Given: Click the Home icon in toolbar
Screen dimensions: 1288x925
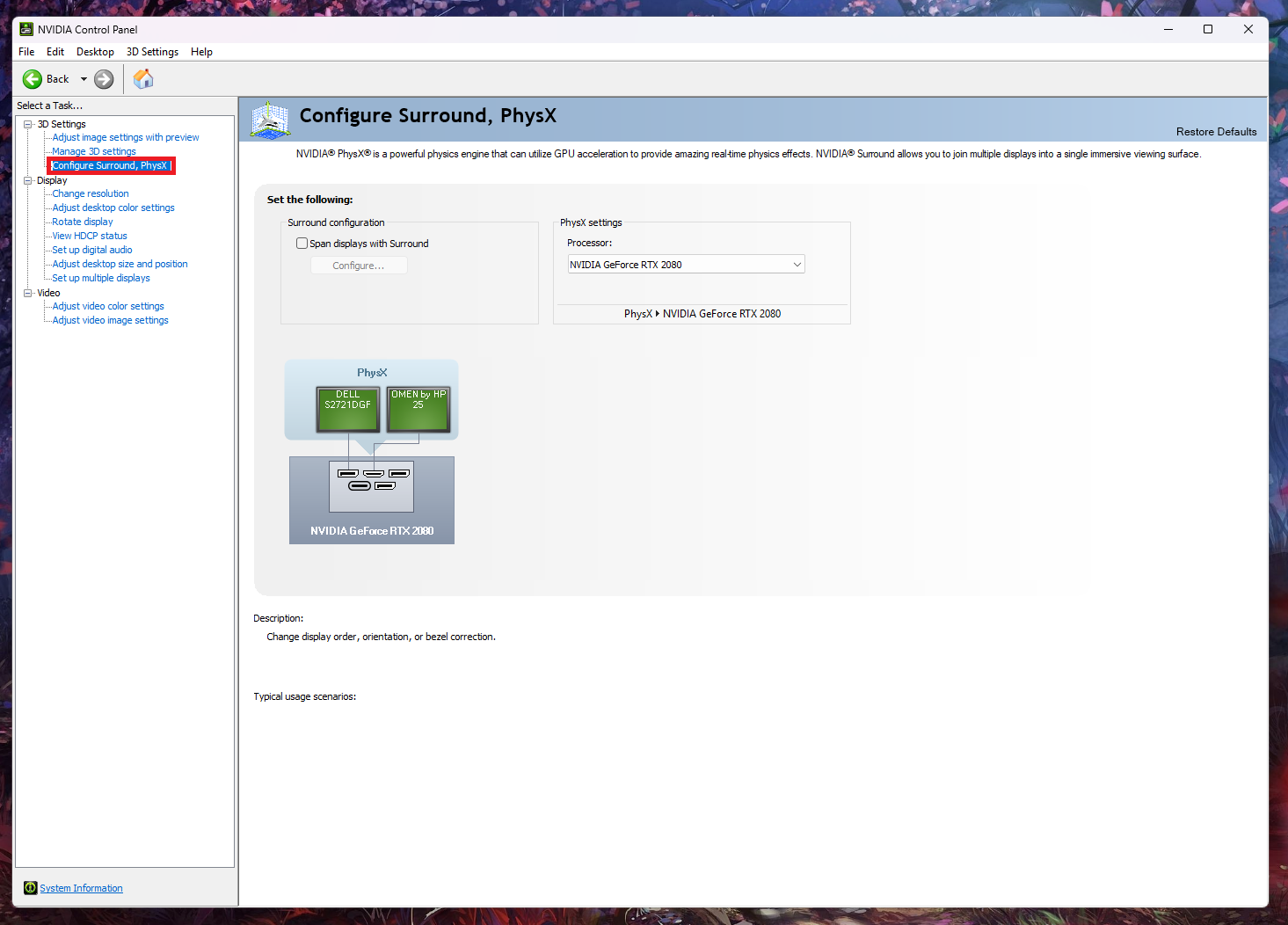Looking at the screenshot, I should pyautogui.click(x=143, y=79).
